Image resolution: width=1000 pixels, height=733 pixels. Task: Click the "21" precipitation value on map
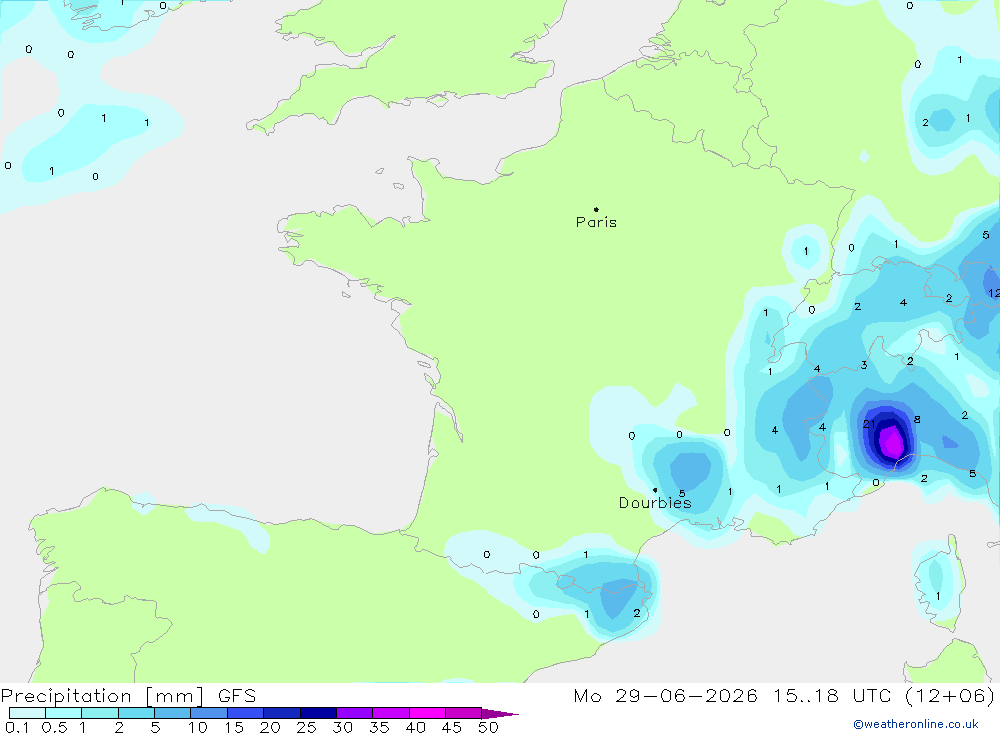coord(869,424)
